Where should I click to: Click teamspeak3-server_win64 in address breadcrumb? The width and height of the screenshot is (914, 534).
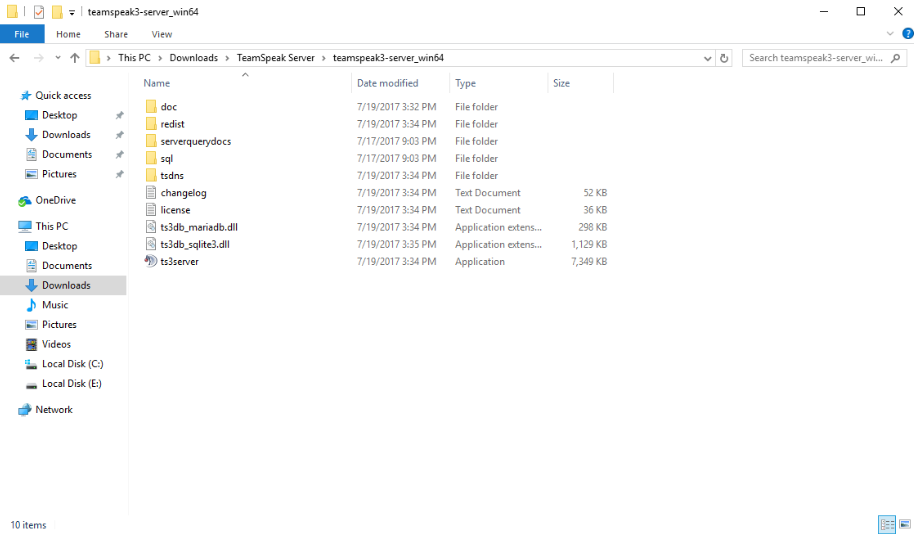[x=388, y=58]
